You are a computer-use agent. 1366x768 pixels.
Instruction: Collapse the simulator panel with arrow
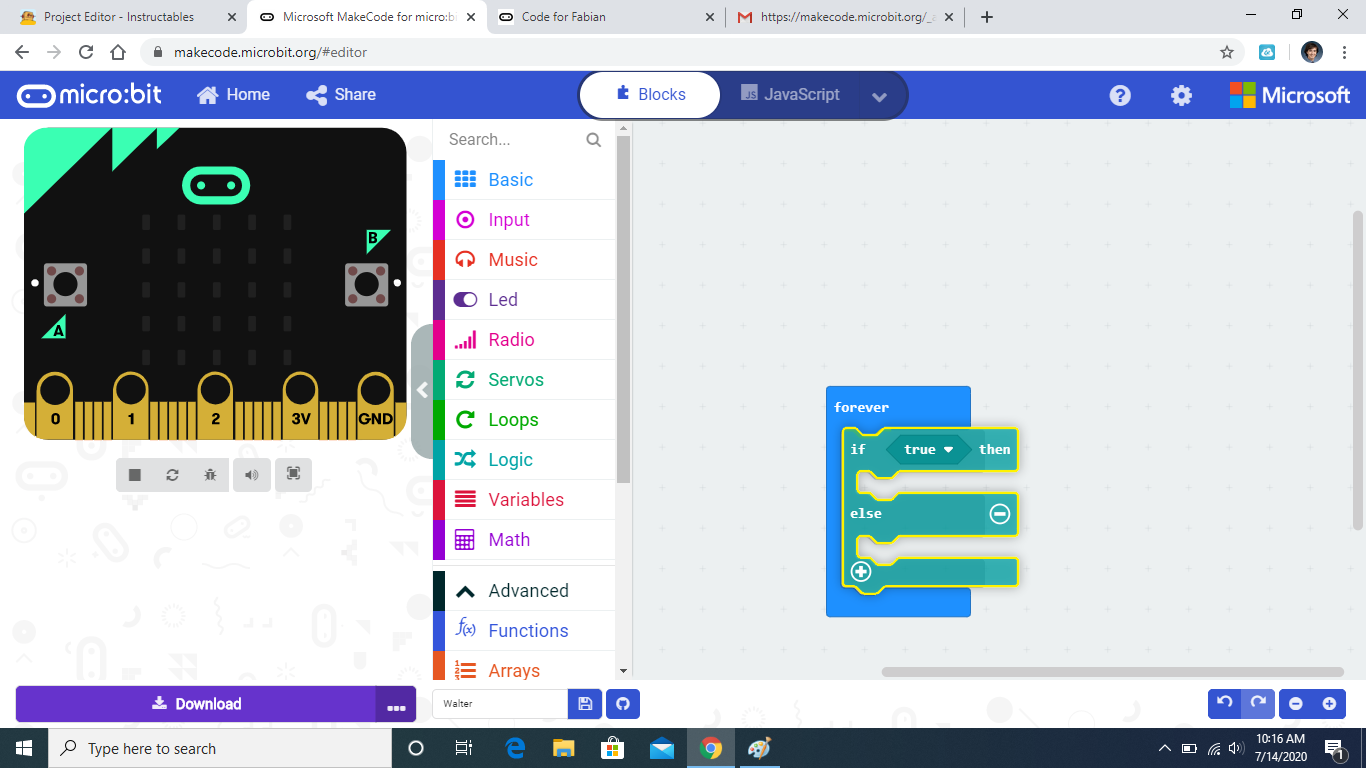422,391
